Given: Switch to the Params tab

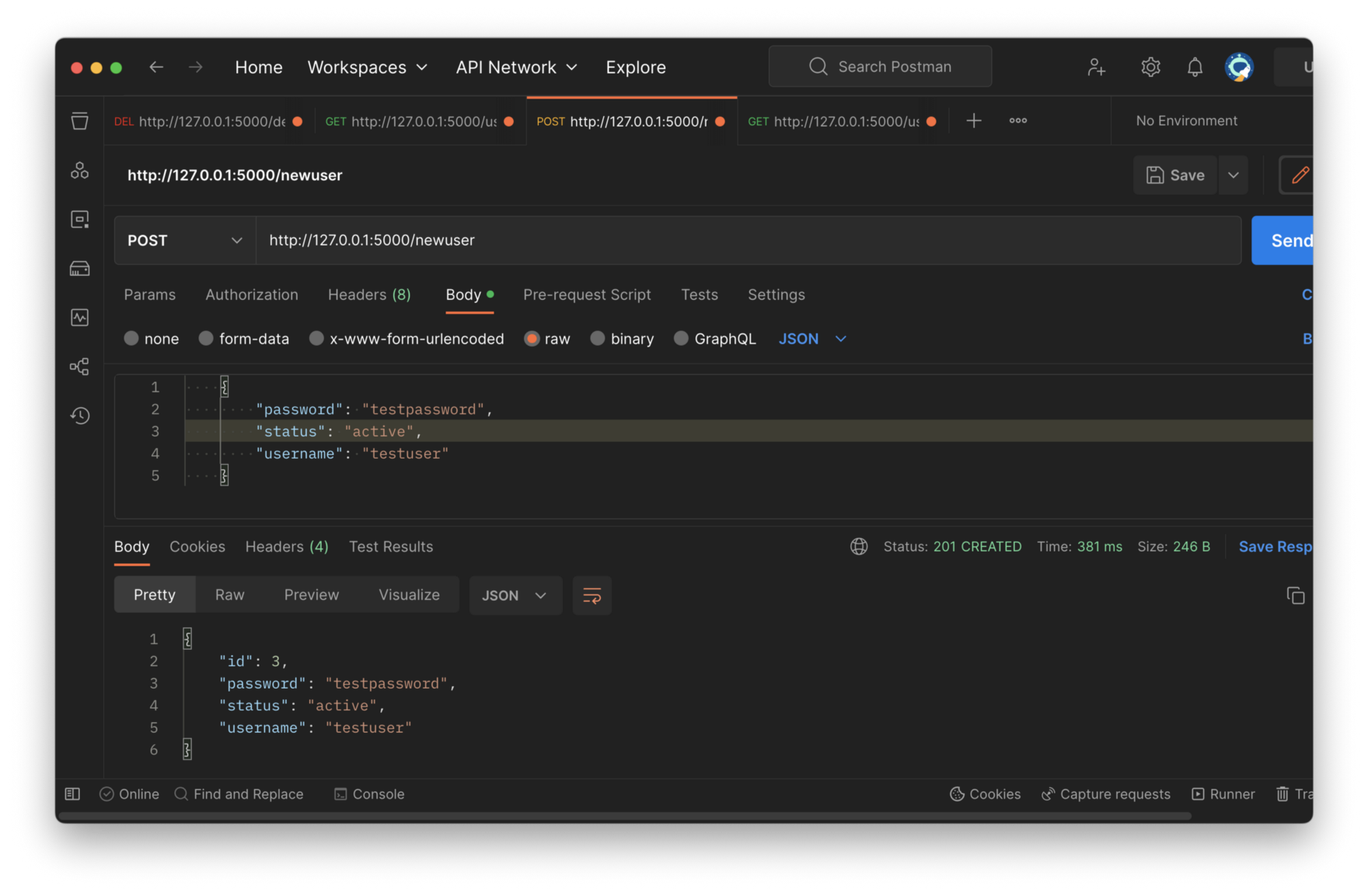Looking at the screenshot, I should (x=149, y=295).
